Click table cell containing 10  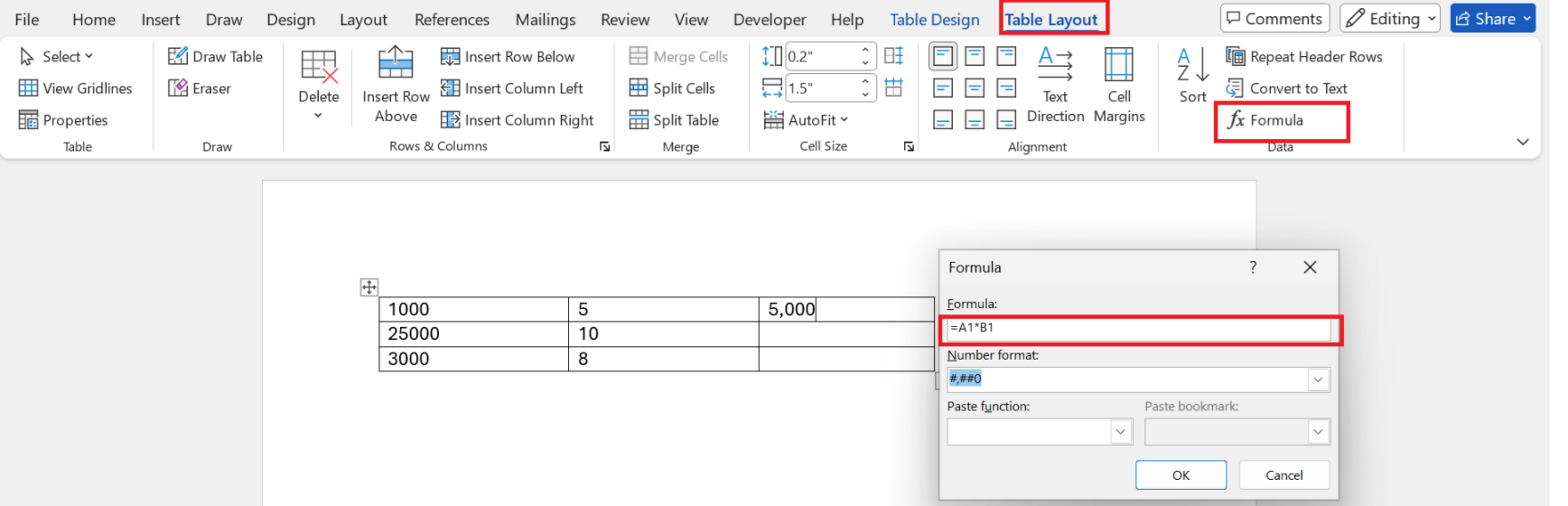click(x=663, y=334)
